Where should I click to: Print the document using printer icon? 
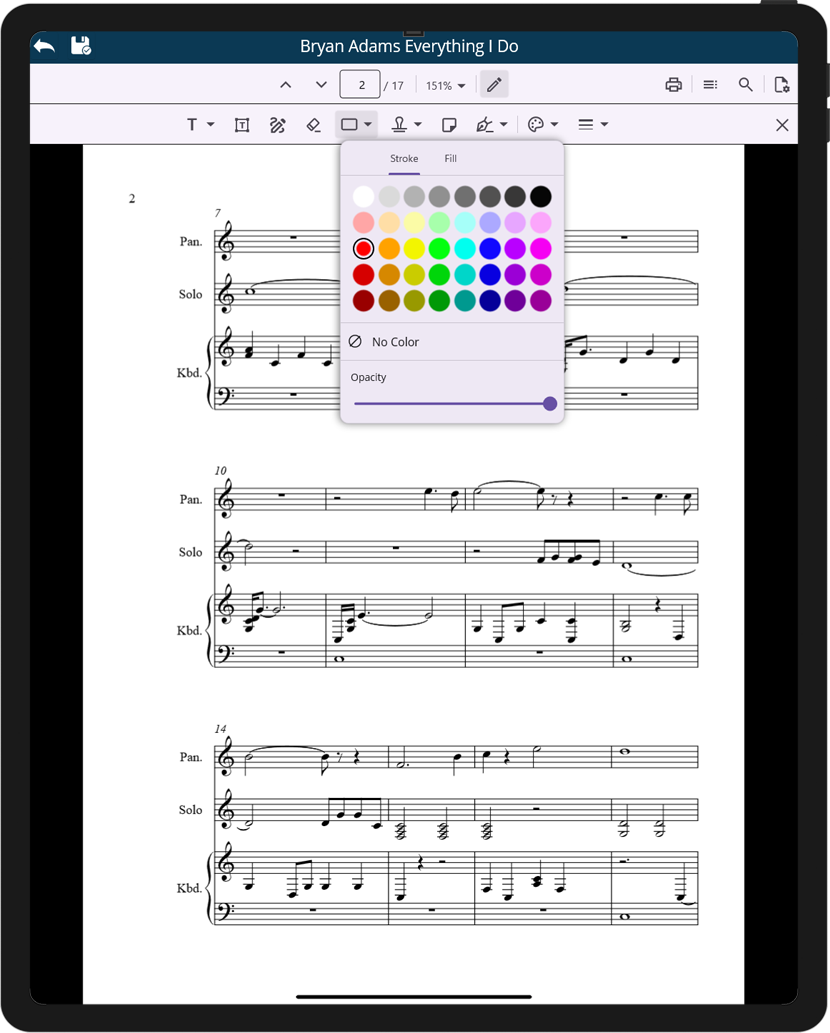pyautogui.click(x=673, y=85)
